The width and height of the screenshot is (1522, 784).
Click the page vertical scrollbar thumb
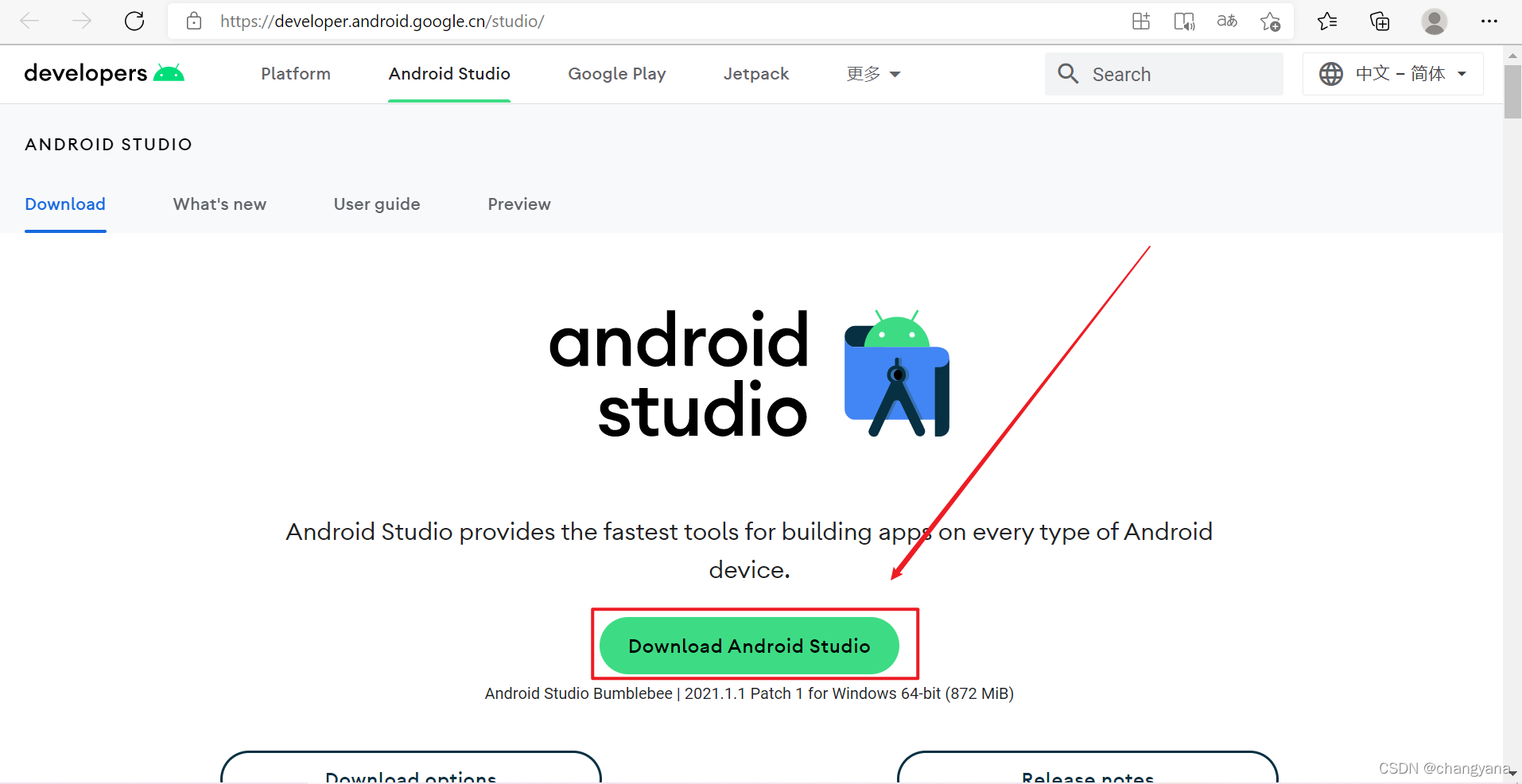1512,91
